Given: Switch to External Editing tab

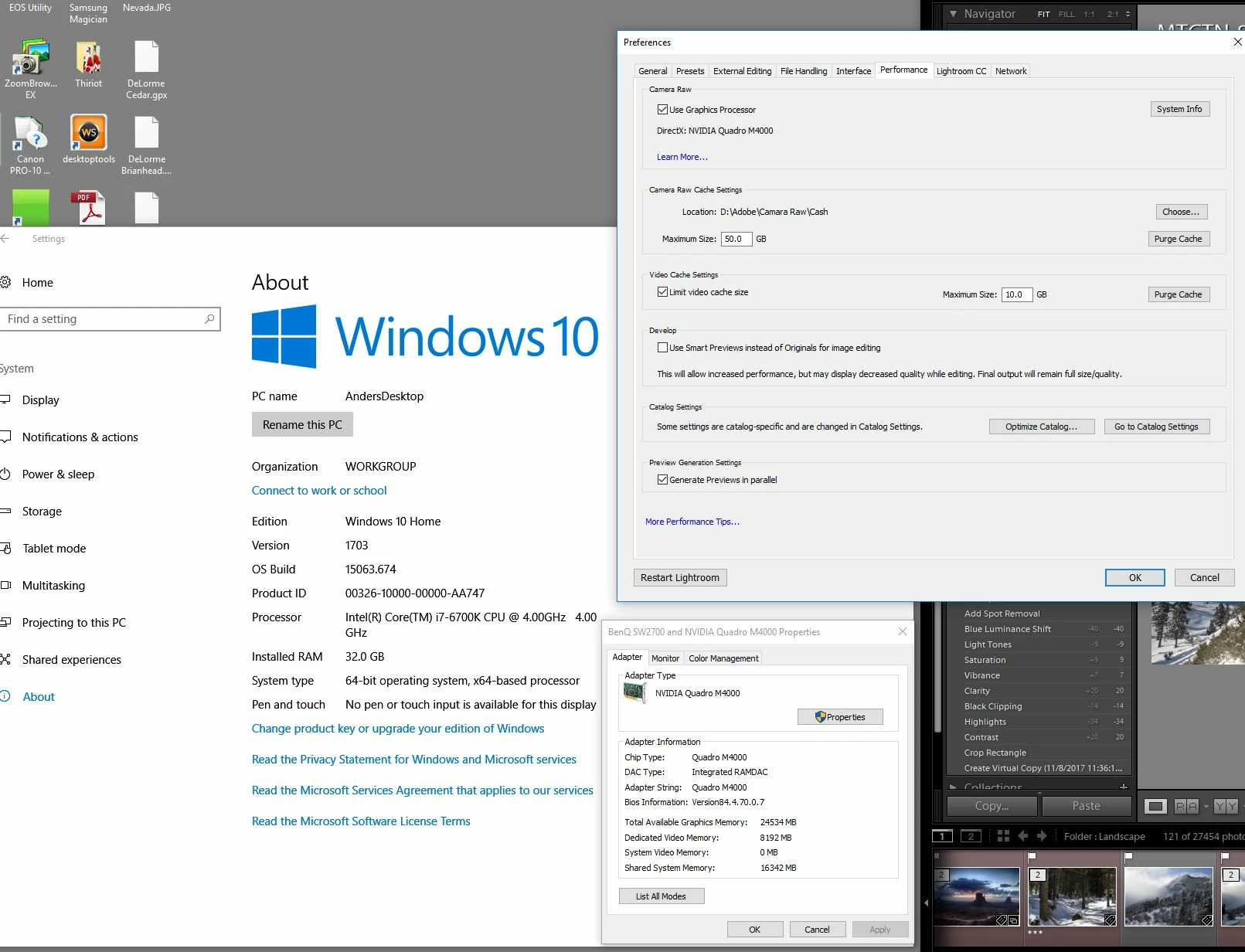Looking at the screenshot, I should 742,71.
